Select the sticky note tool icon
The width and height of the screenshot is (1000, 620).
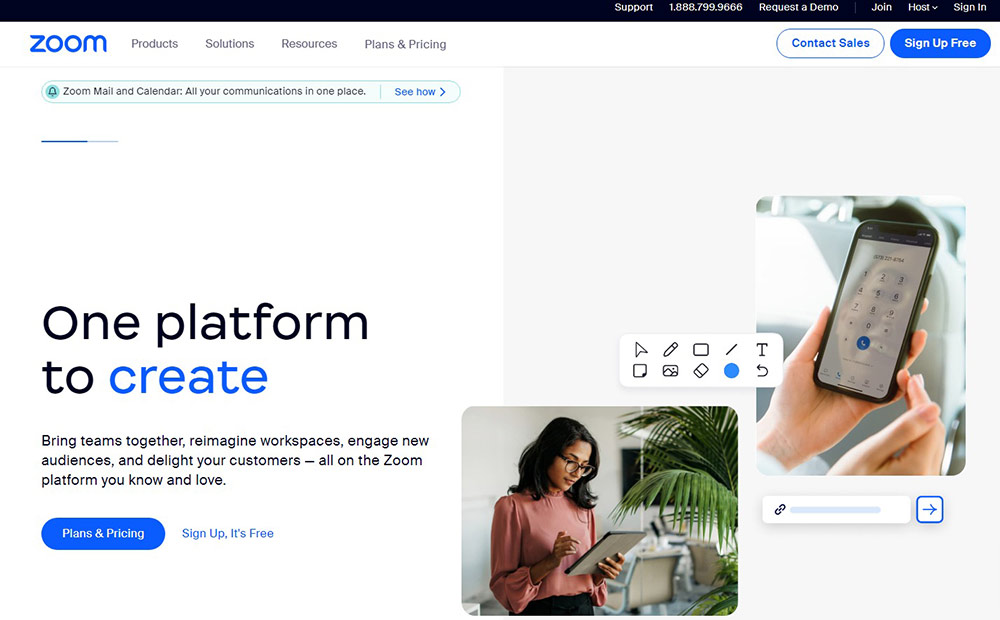[x=640, y=371]
